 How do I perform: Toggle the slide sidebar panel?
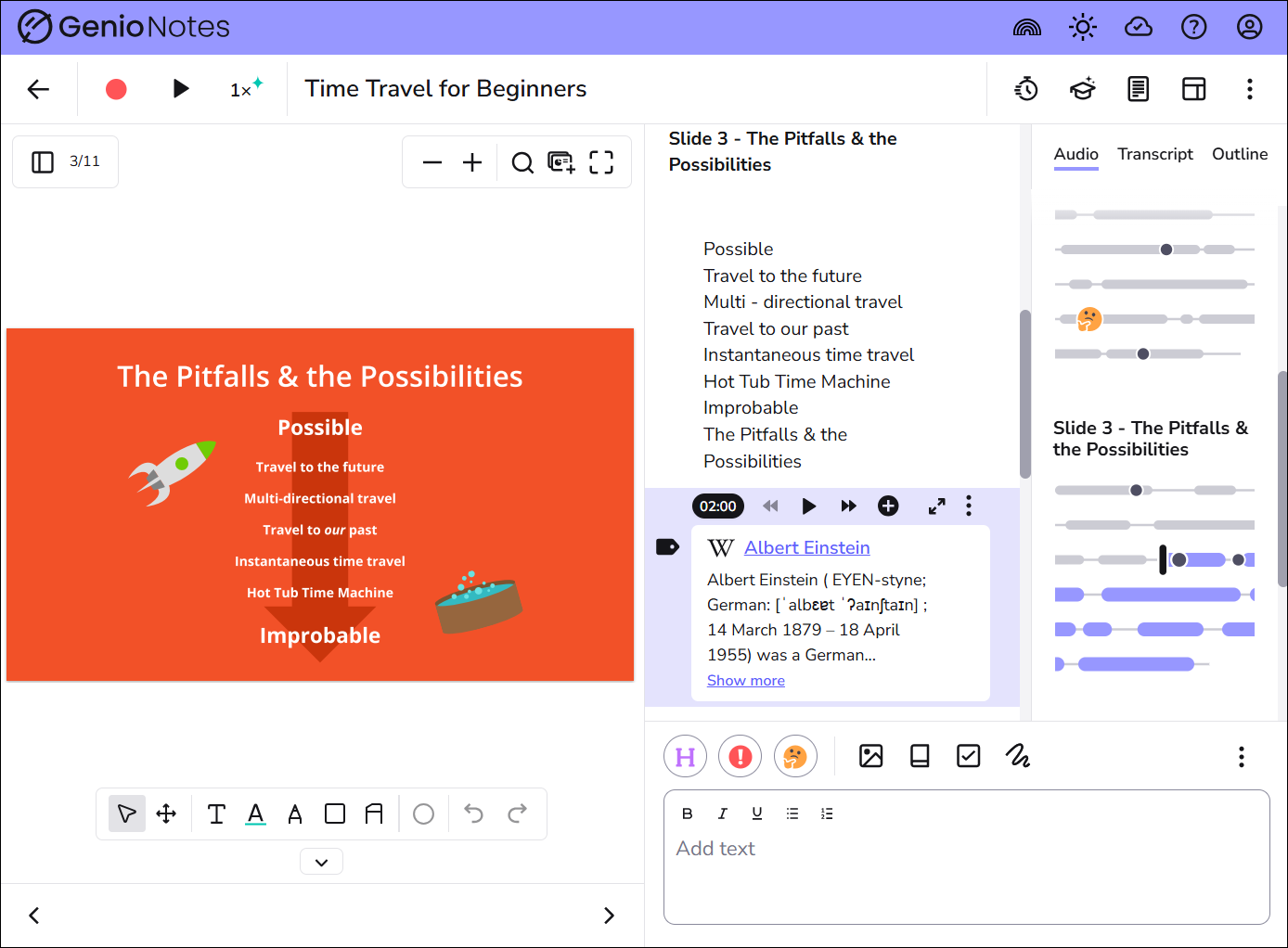(43, 162)
